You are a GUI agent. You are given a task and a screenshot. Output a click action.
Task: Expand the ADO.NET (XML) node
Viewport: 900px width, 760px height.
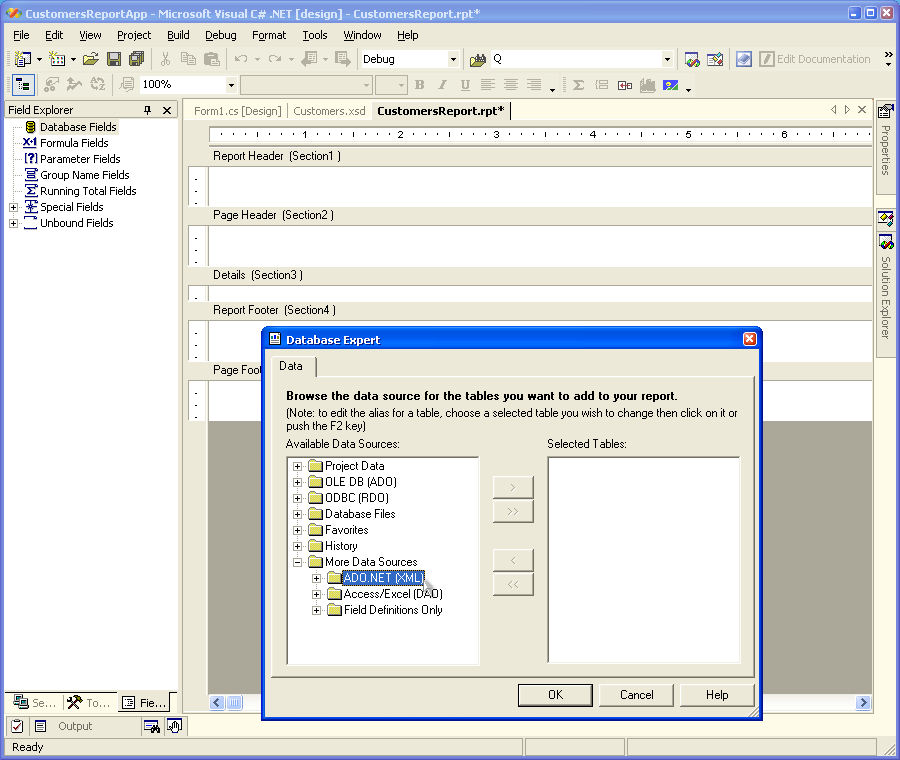317,578
